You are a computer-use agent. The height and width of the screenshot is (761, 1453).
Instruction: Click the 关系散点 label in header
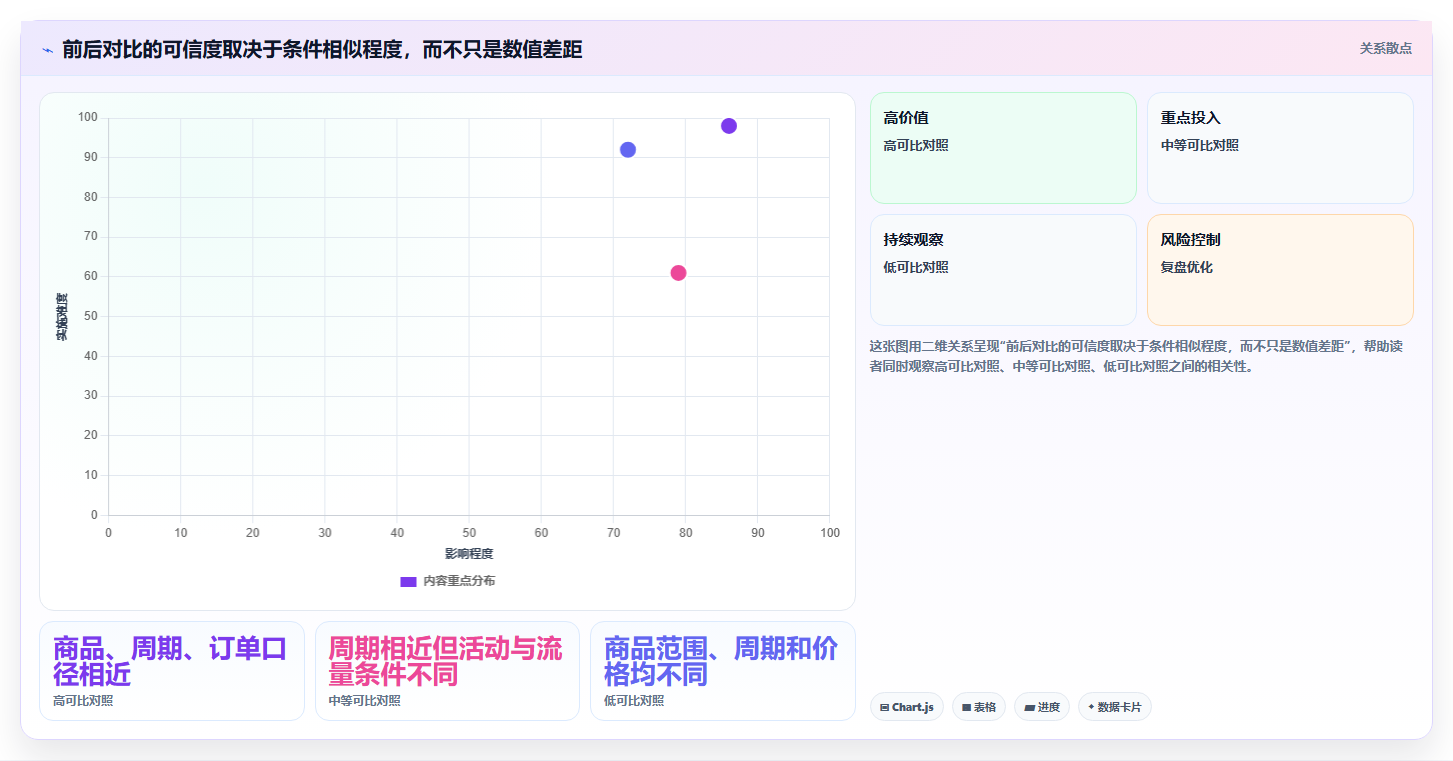tap(1386, 48)
